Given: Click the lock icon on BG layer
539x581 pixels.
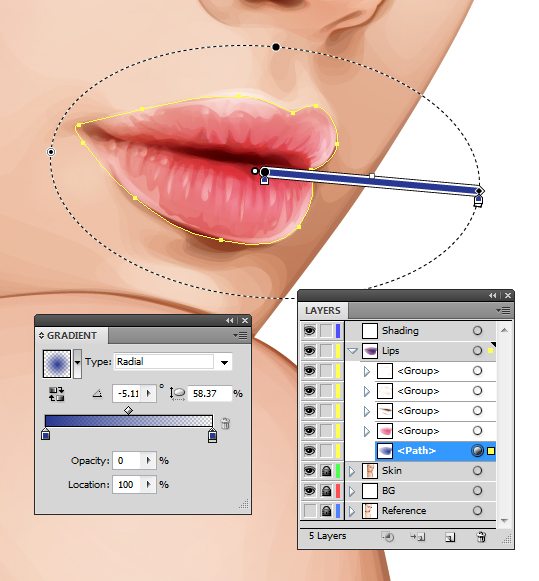Looking at the screenshot, I should tap(326, 491).
